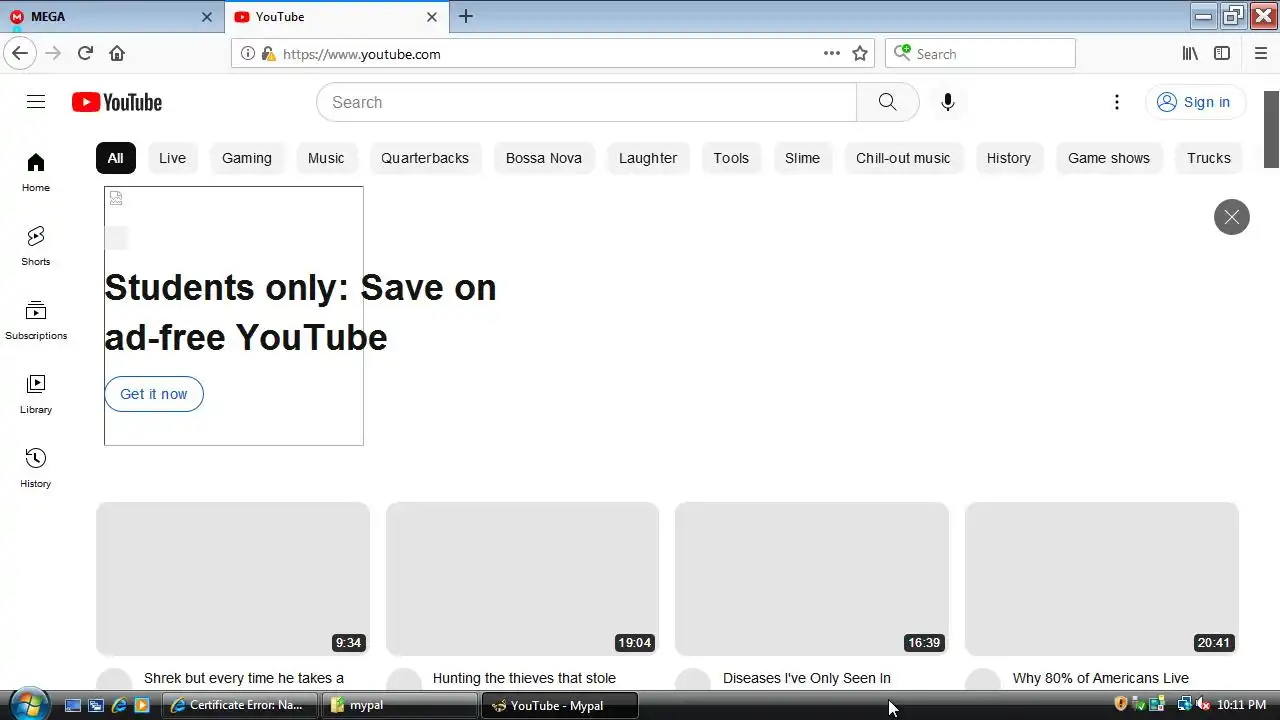Open the browser Library icon

pyautogui.click(x=1190, y=54)
